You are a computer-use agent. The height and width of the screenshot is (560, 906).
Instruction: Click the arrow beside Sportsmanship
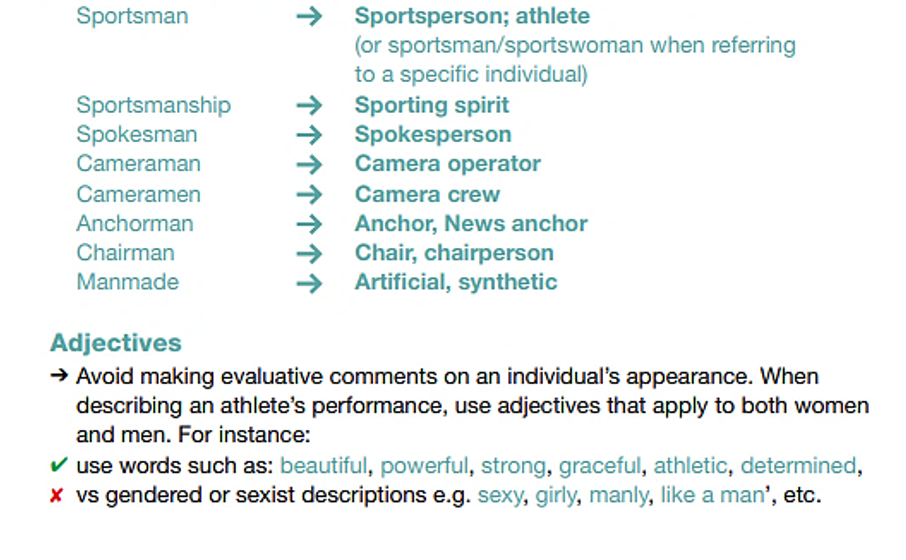pos(310,105)
